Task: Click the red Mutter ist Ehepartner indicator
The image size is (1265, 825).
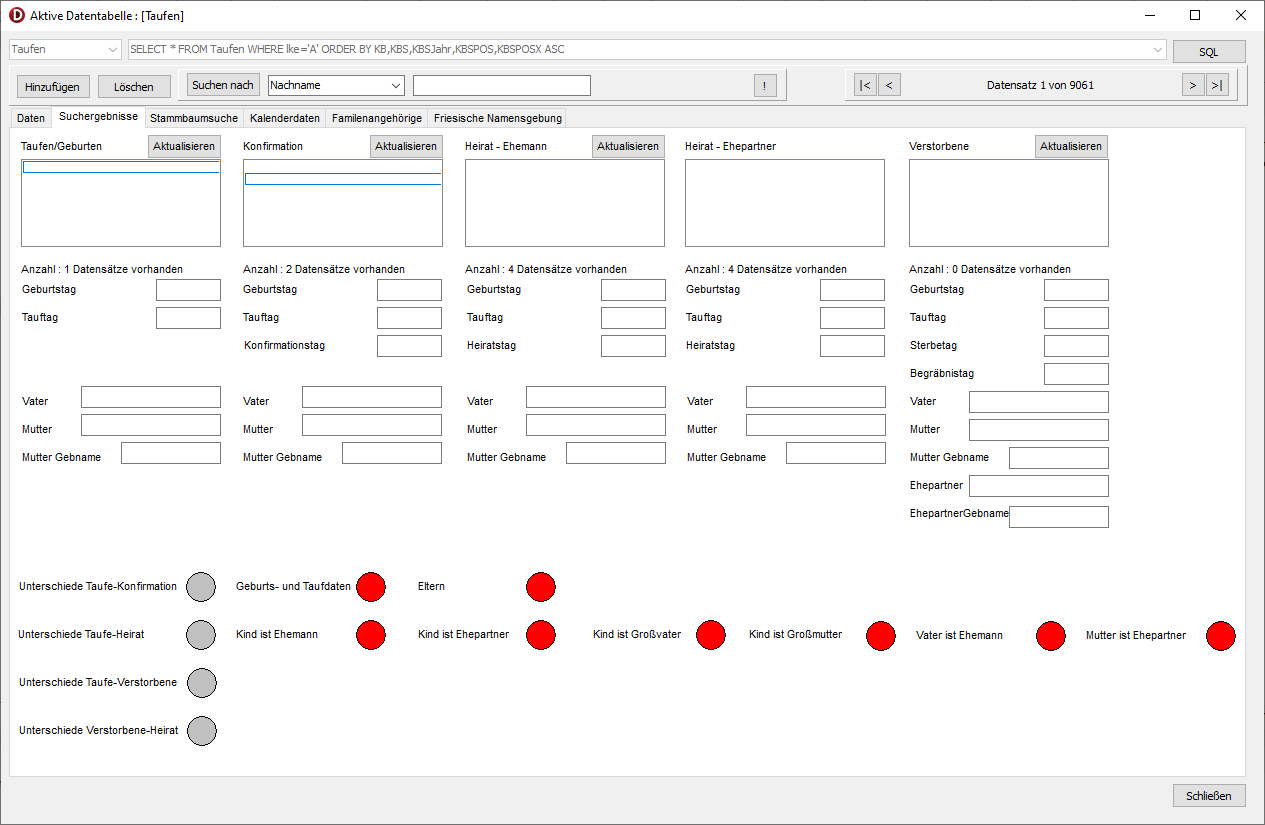Action: [x=1220, y=635]
